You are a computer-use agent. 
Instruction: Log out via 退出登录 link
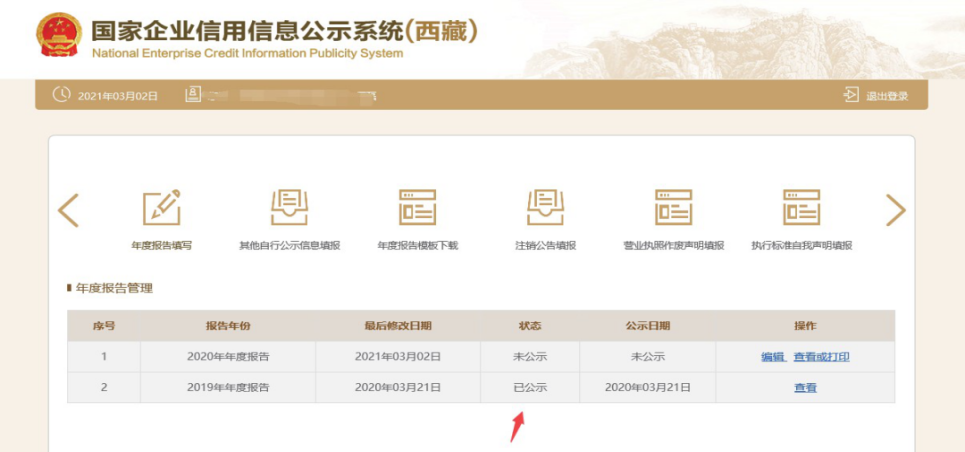pos(887,96)
